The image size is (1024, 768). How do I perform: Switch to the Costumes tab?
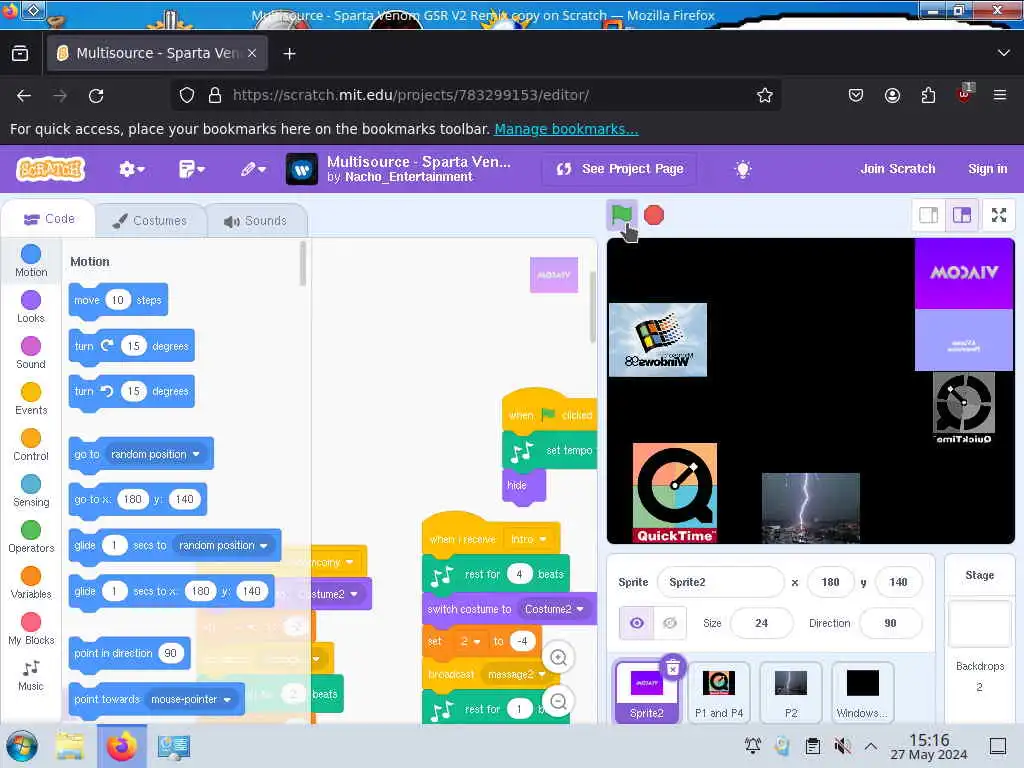[150, 221]
